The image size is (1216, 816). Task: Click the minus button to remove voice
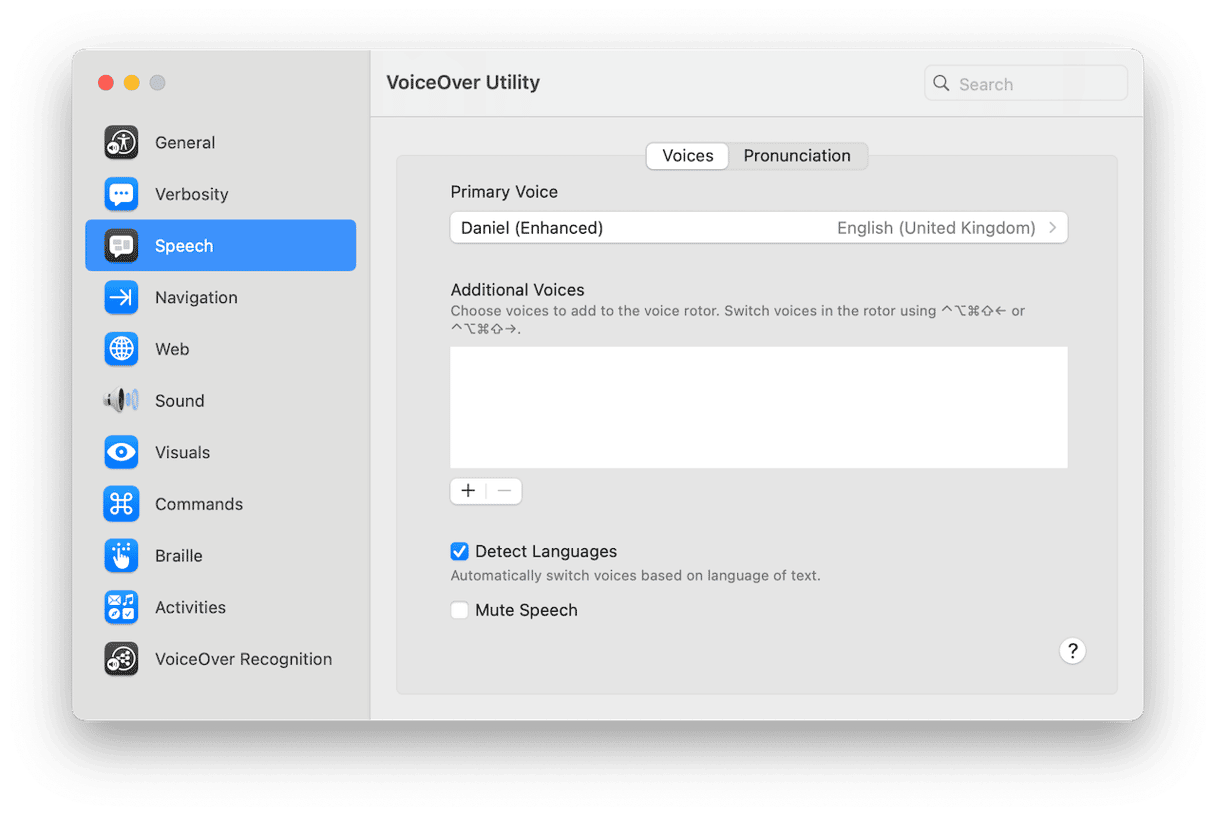coord(504,491)
